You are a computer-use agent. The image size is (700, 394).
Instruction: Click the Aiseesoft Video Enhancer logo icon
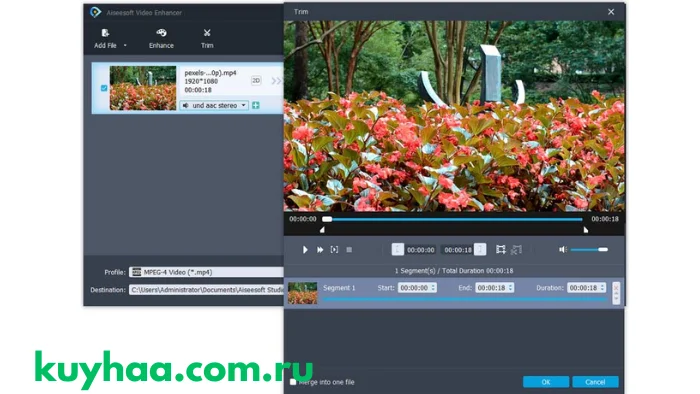95,12
